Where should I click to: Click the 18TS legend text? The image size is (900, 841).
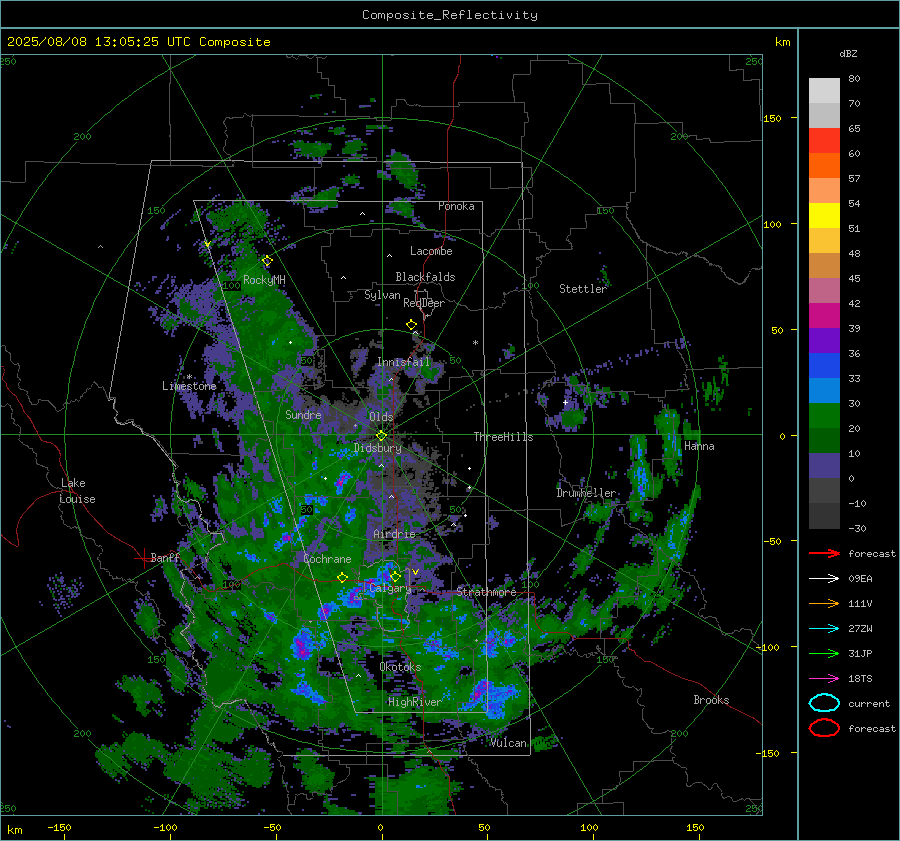click(860, 679)
